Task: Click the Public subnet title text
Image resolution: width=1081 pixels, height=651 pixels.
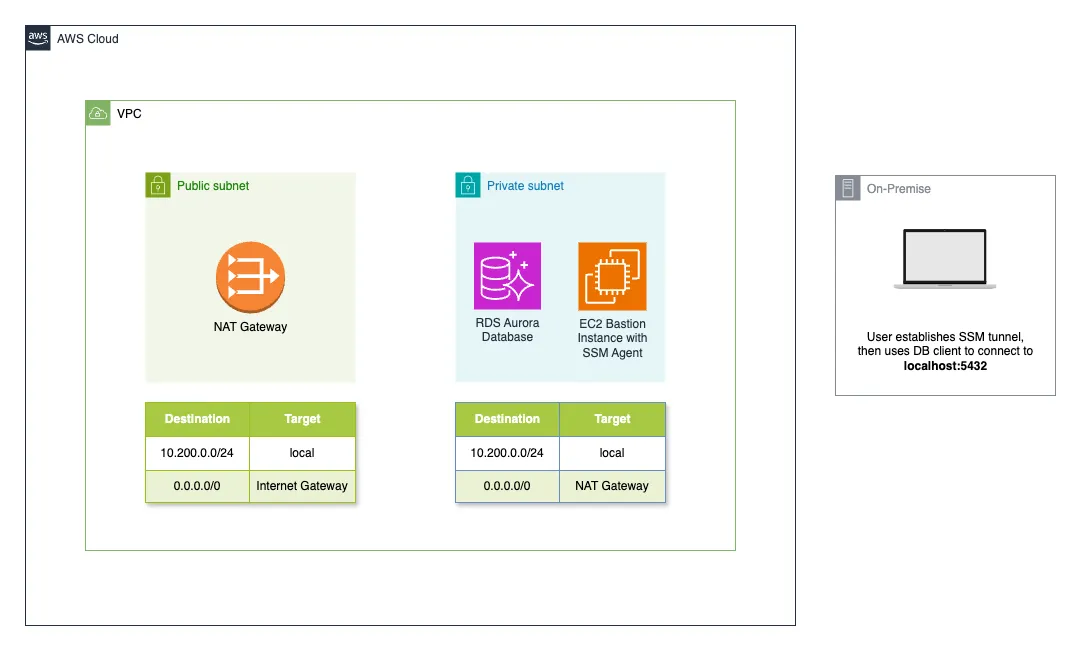Action: point(213,186)
